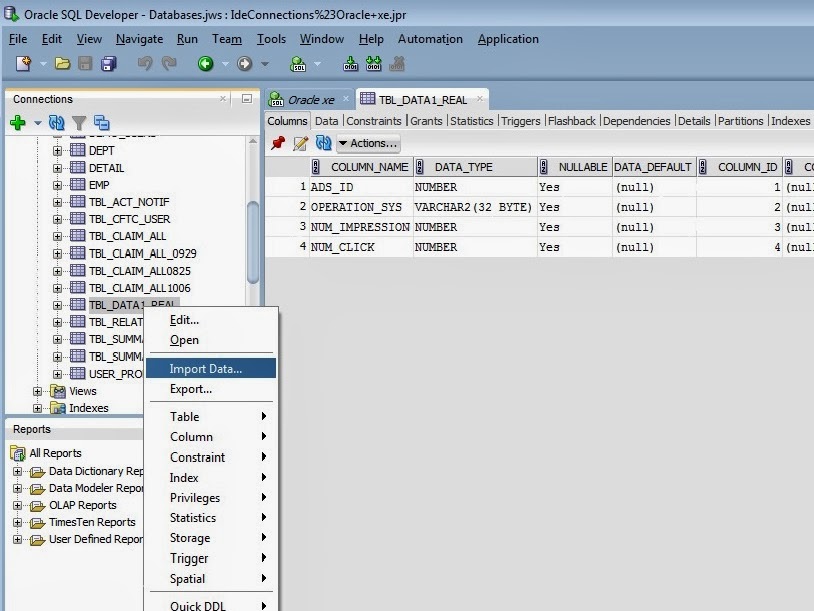Click the green plus New Connection icon

coord(18,123)
